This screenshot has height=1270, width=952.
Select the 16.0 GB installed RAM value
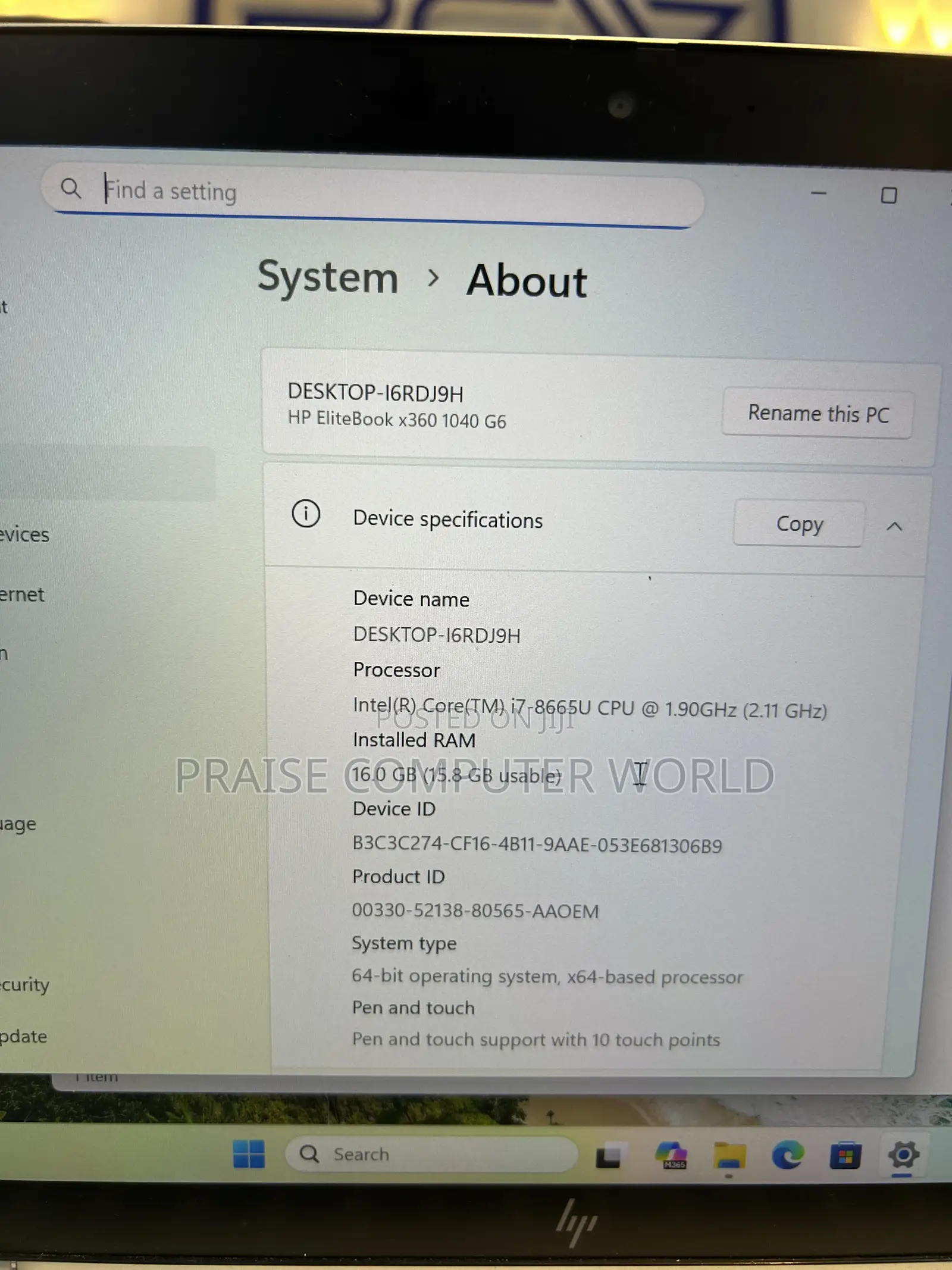coord(456,775)
